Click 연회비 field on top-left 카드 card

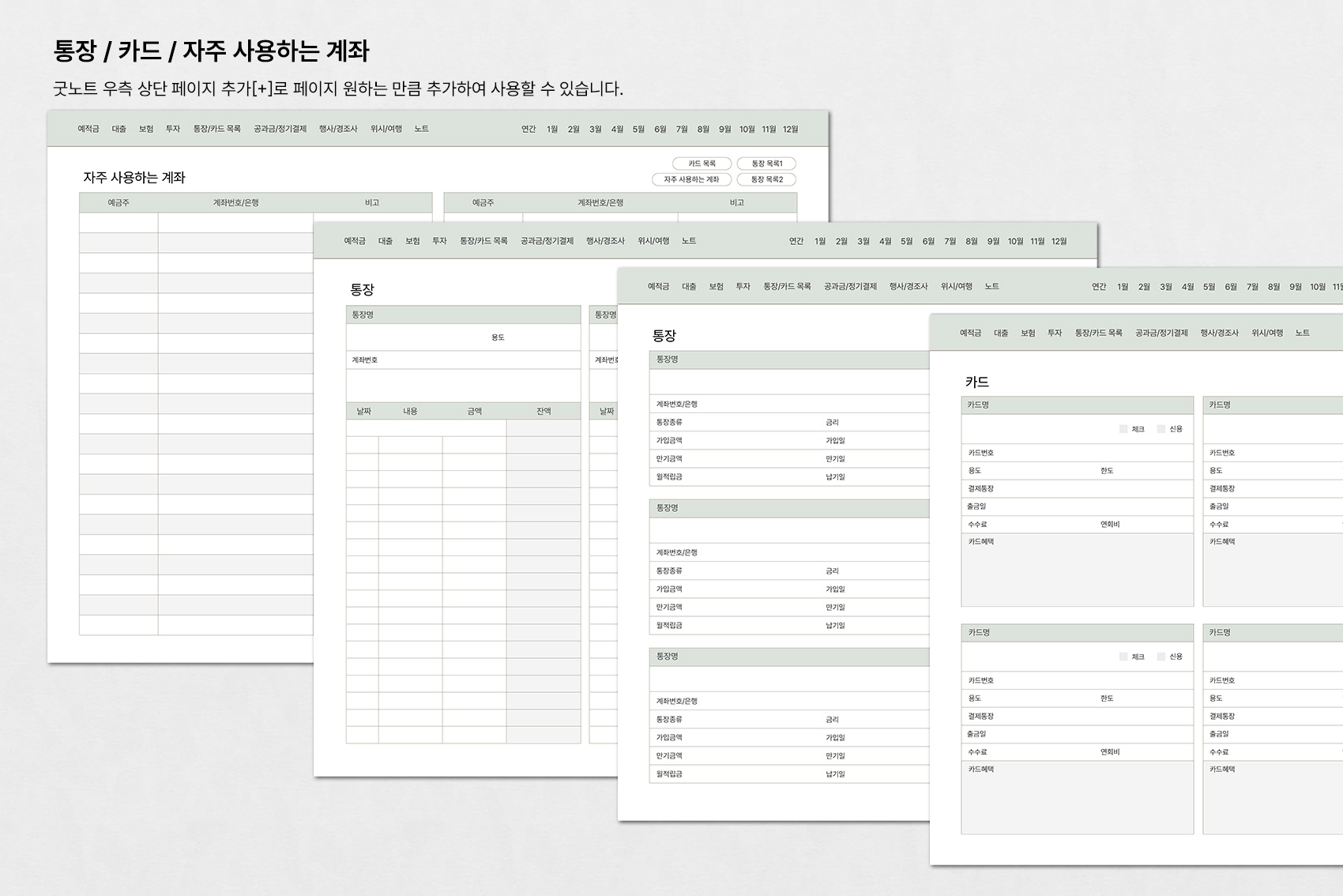pyautogui.click(x=1144, y=525)
